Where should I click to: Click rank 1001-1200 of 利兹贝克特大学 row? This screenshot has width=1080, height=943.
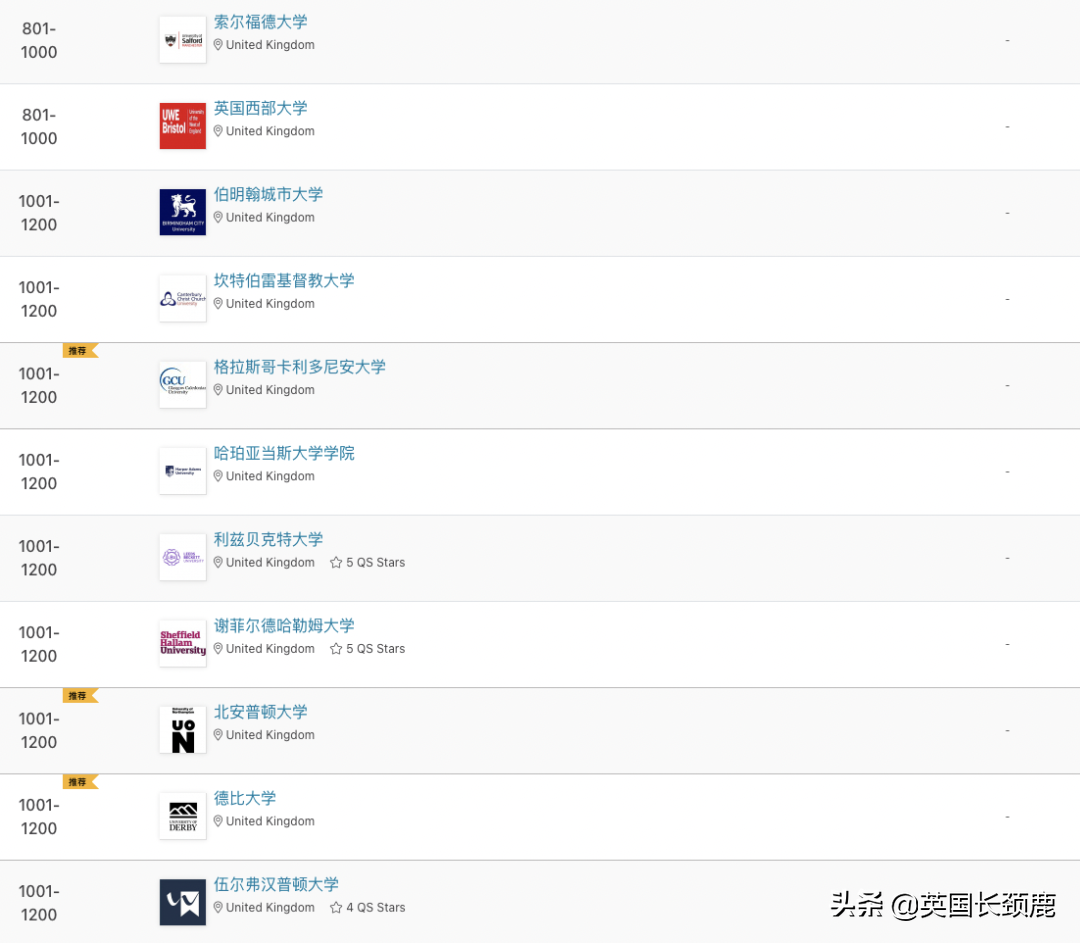39,557
